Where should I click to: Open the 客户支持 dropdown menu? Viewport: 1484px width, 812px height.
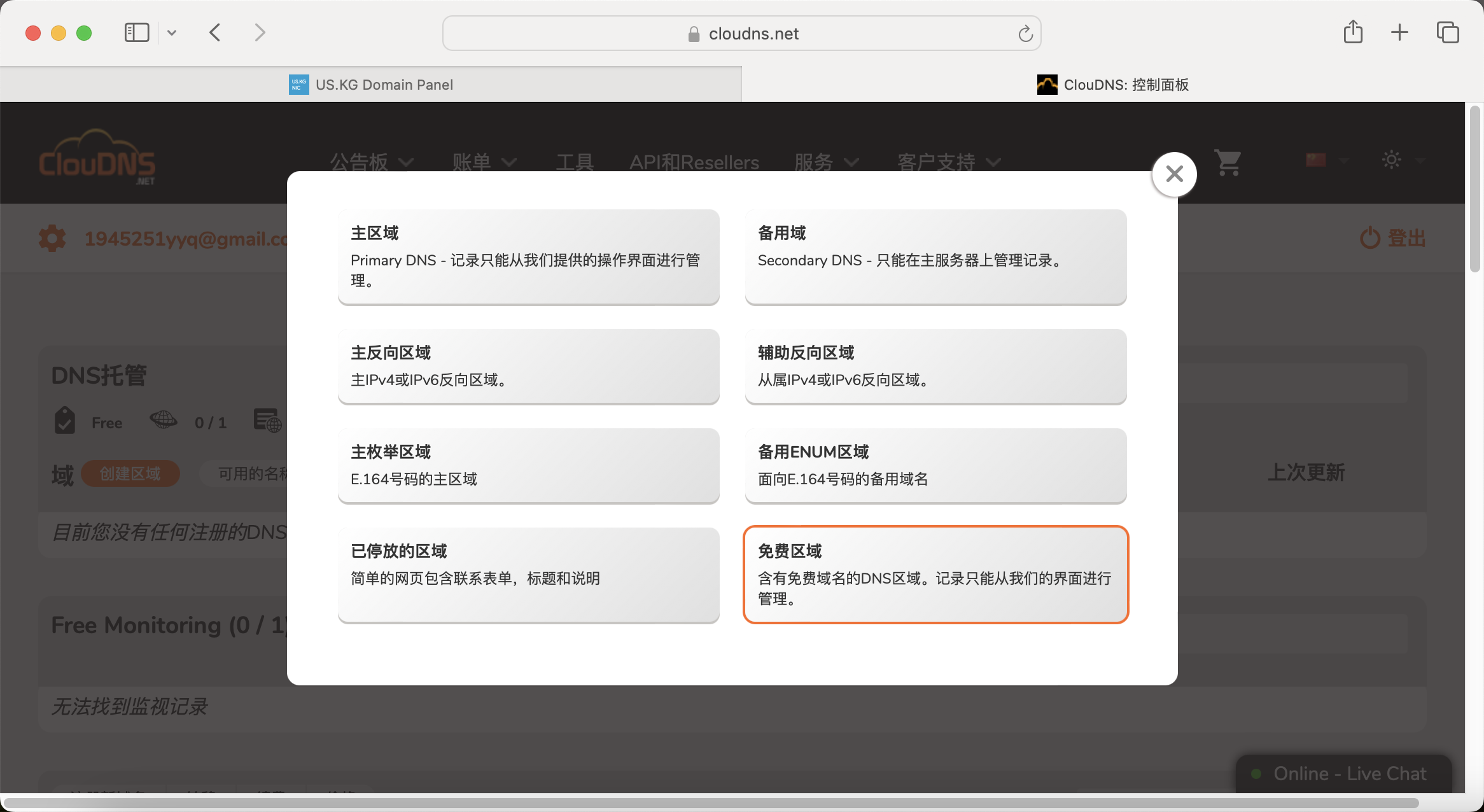point(949,162)
